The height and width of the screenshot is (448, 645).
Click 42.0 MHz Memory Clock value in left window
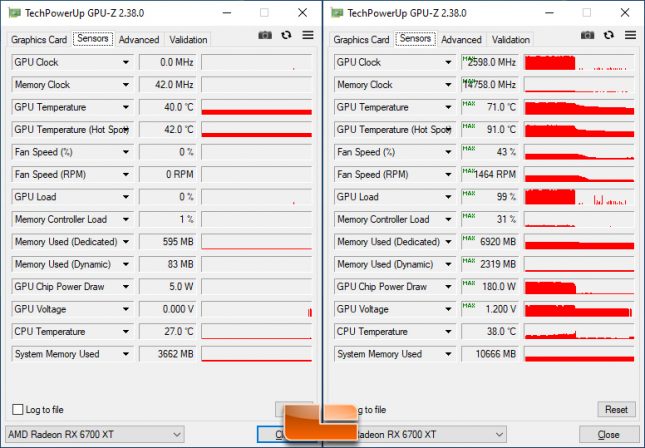tap(167, 85)
